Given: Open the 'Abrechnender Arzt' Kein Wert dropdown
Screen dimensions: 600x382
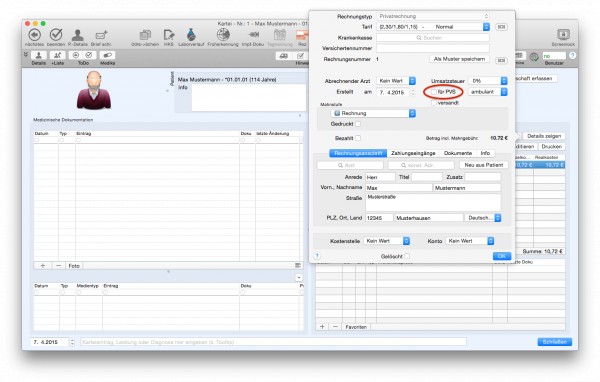Looking at the screenshot, I should pyautogui.click(x=396, y=81).
